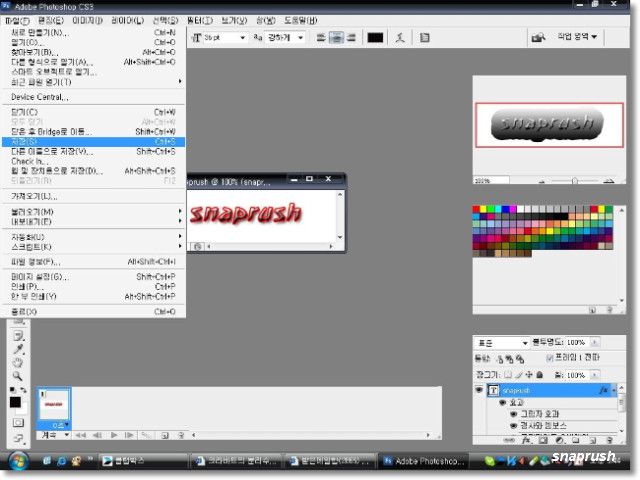Screen dimensions: 640x480
Task: Open the 이미지(I) Image menu
Action: point(87,20)
